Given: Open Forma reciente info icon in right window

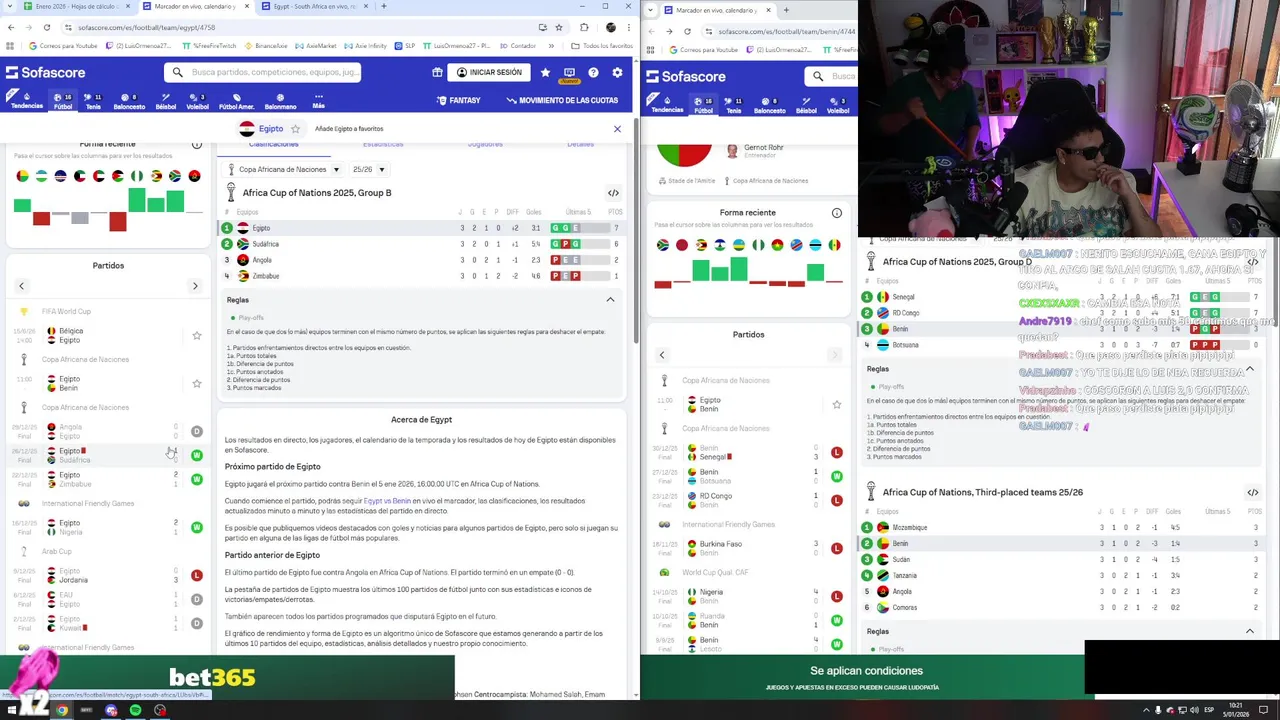Looking at the screenshot, I should [x=837, y=213].
